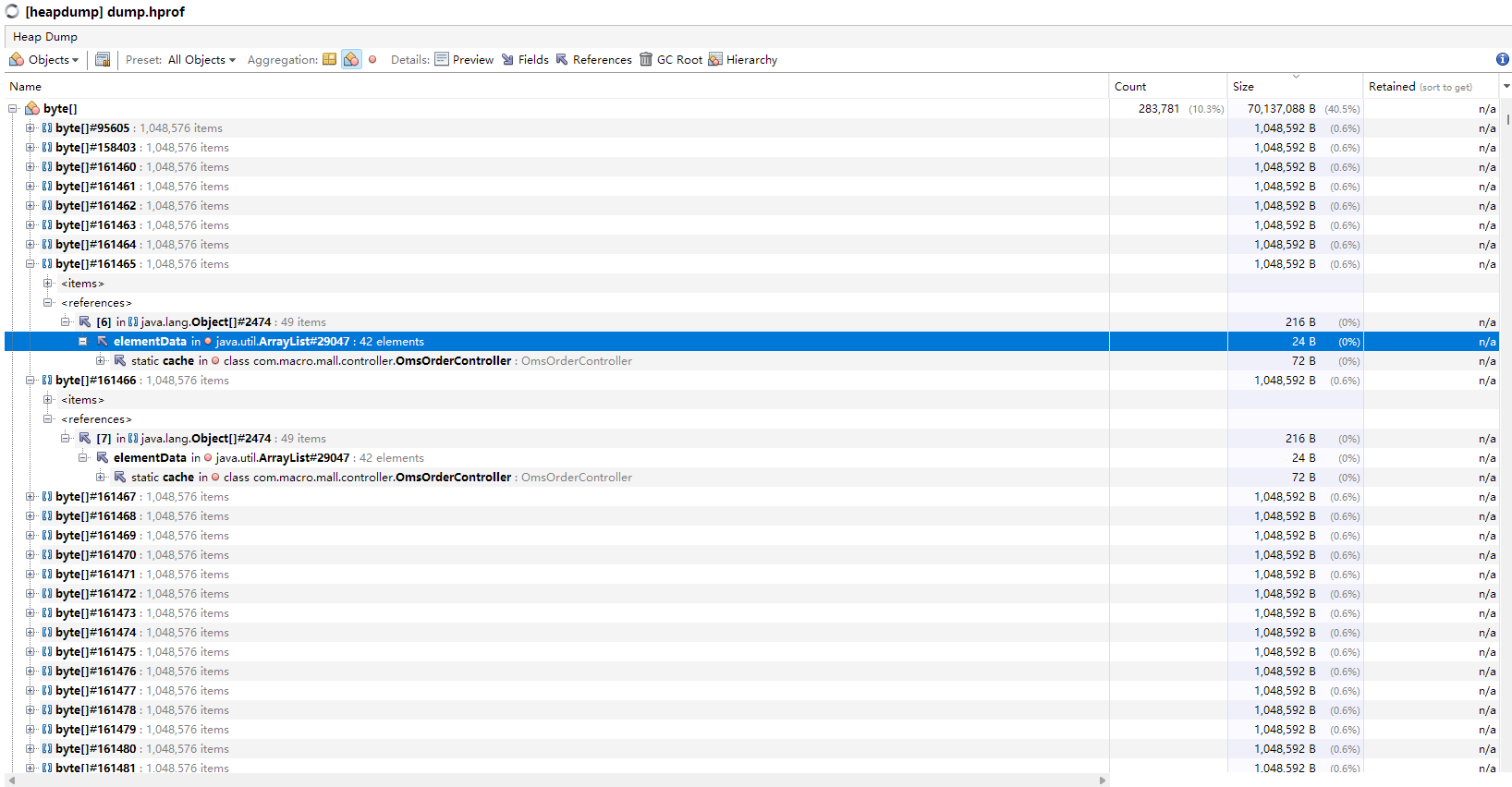Viewport: 1512px width, 787px height.
Task: Collapse the root byte[] class node
Action: click(13, 108)
